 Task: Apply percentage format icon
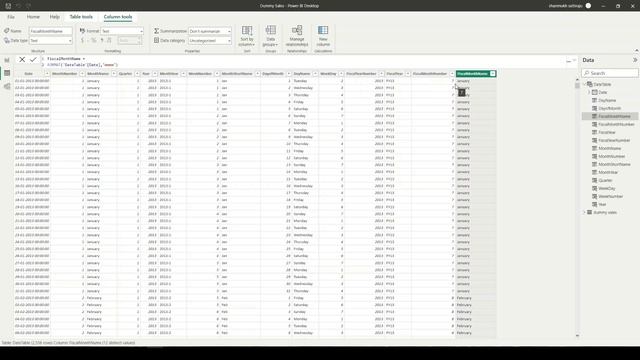[93, 40]
